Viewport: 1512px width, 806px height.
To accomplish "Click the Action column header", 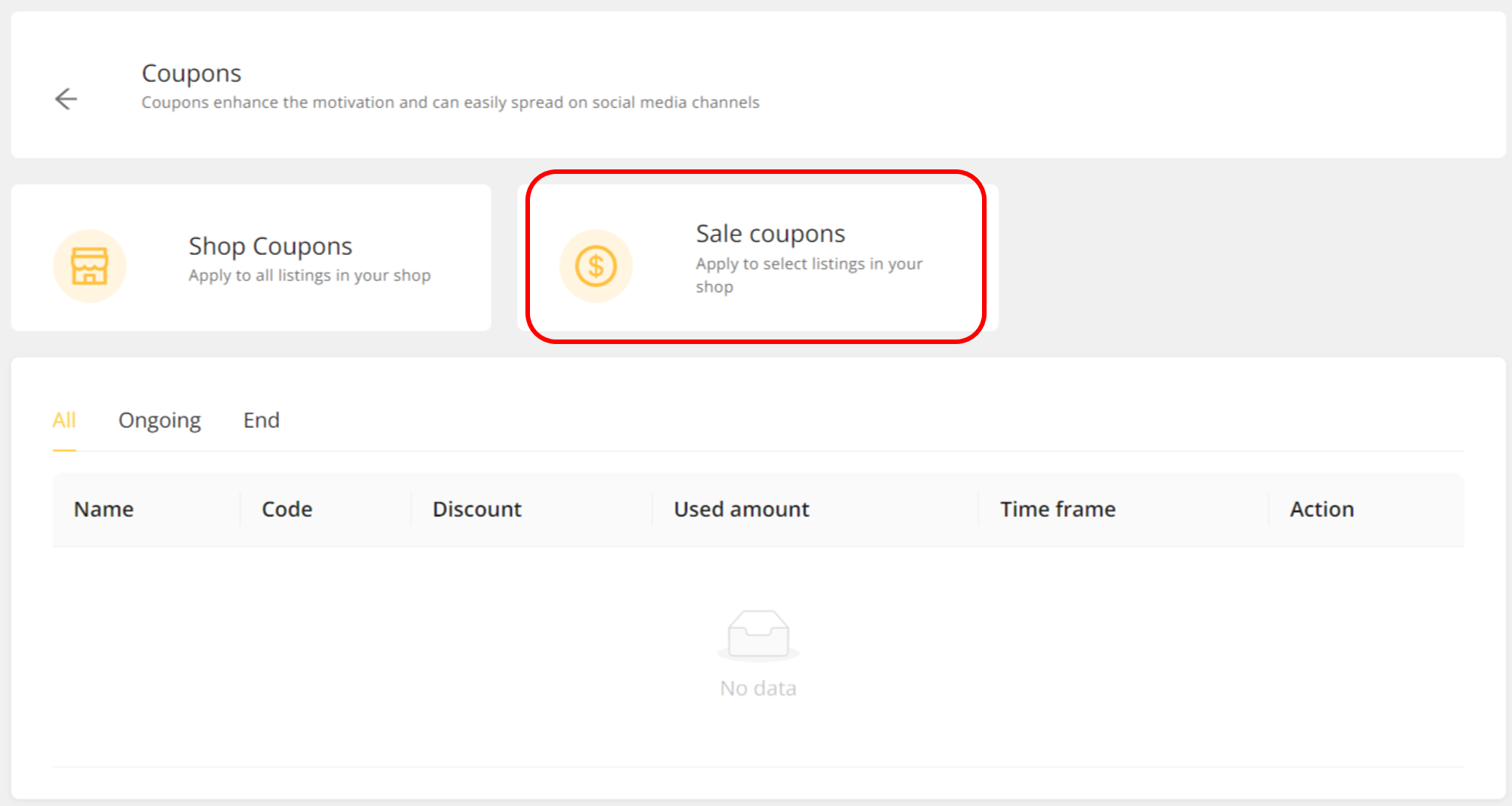I will 1321,510.
